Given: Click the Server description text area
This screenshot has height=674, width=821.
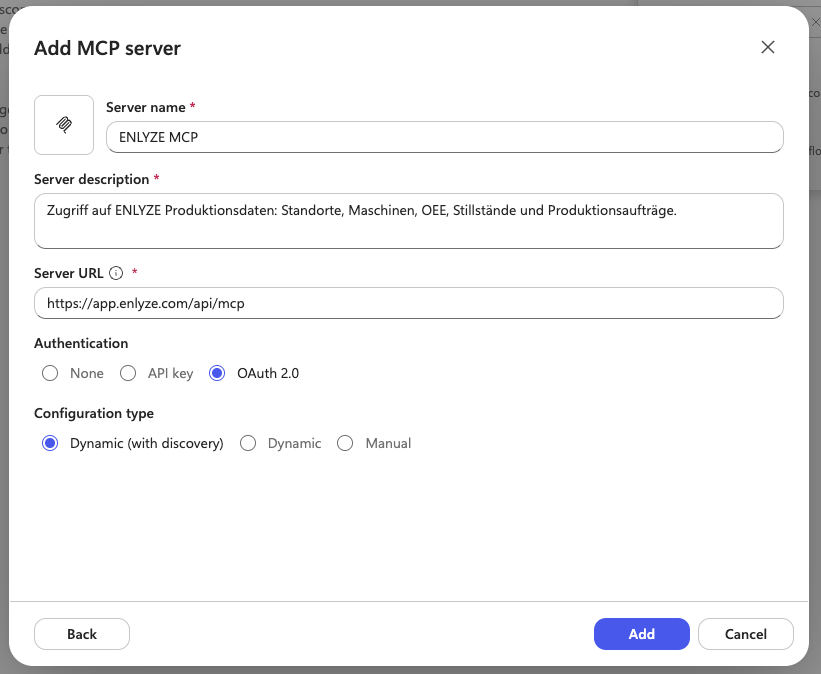Looking at the screenshot, I should click(x=408, y=221).
